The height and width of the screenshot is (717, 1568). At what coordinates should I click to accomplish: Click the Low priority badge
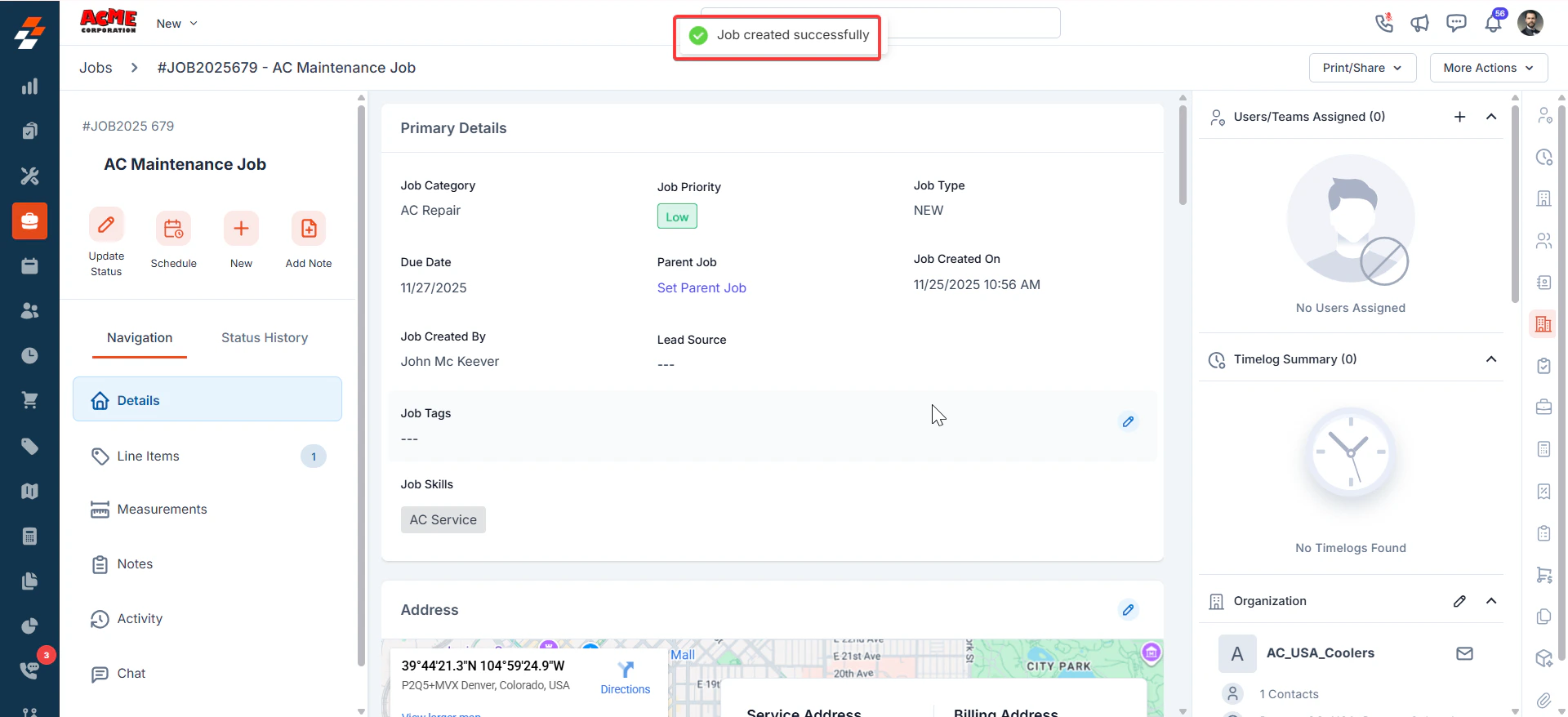pyautogui.click(x=677, y=216)
